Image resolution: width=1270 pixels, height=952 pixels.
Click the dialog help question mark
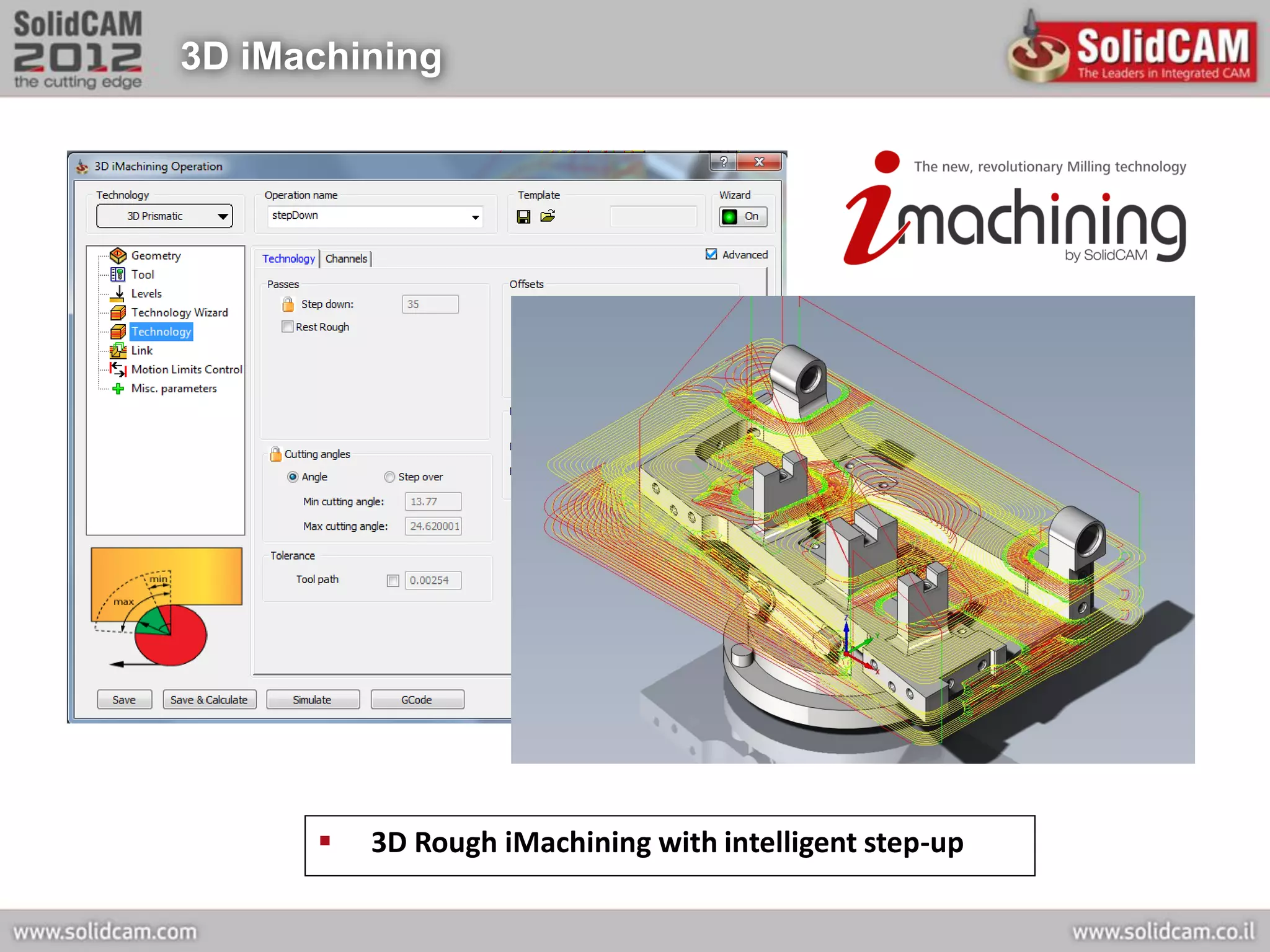pyautogui.click(x=724, y=162)
